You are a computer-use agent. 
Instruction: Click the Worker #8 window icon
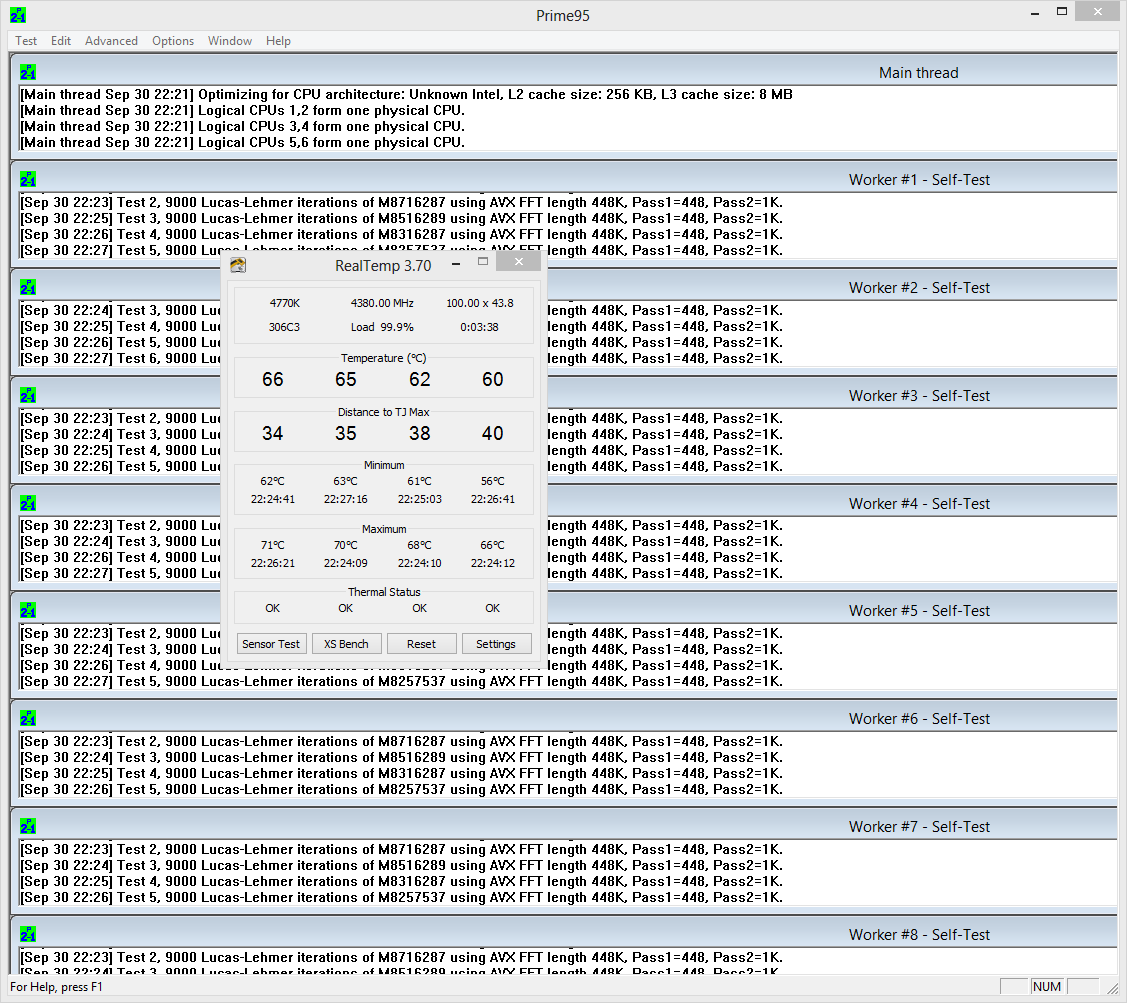[x=28, y=934]
